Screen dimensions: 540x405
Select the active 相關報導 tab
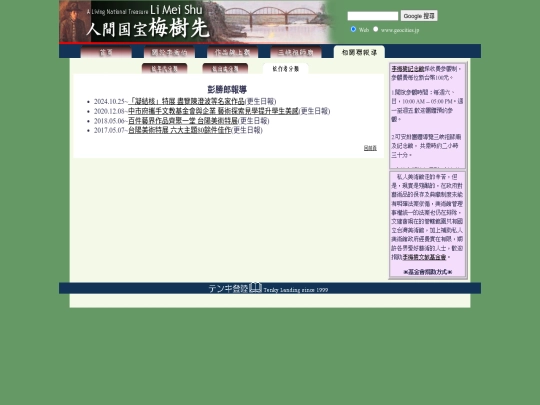click(359, 52)
